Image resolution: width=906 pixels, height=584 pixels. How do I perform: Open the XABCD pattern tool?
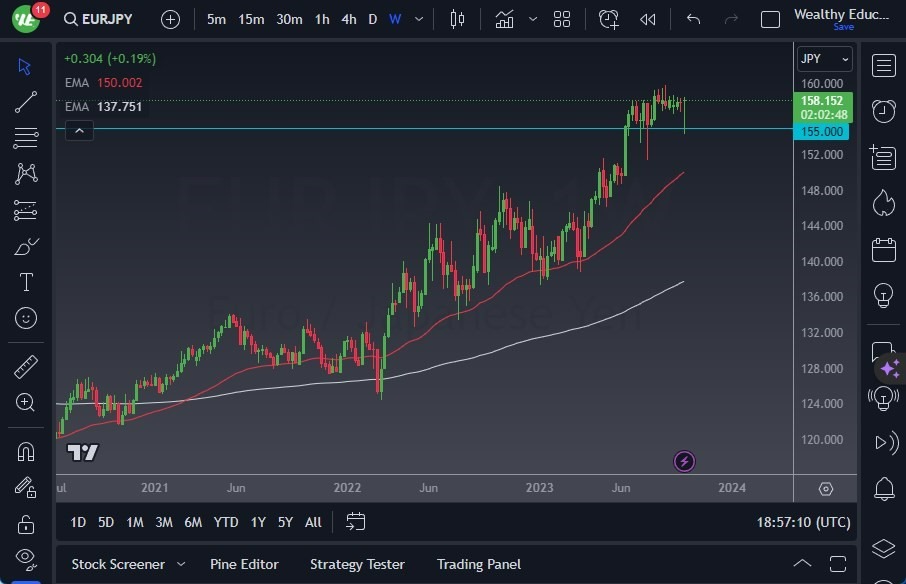click(25, 174)
